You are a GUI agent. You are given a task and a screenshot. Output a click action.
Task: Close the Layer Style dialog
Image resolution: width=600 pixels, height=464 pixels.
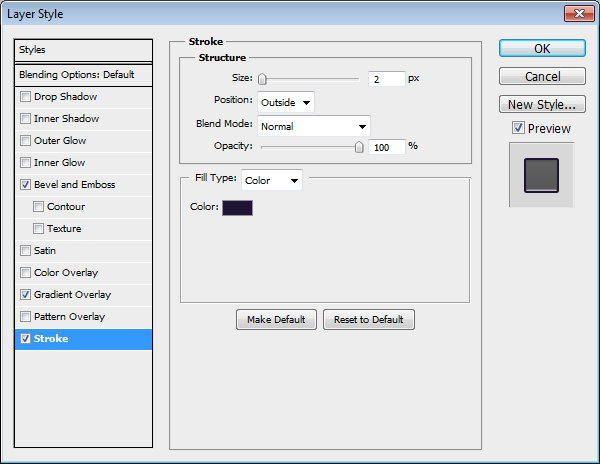tap(579, 14)
